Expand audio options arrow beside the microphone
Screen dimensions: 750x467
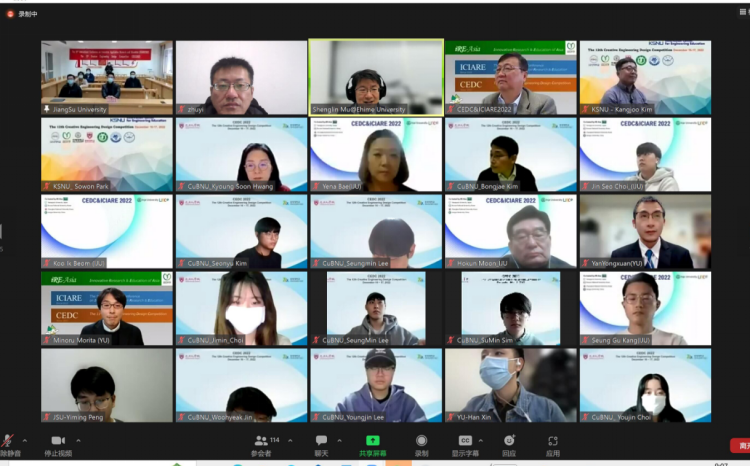pyautogui.click(x=22, y=438)
